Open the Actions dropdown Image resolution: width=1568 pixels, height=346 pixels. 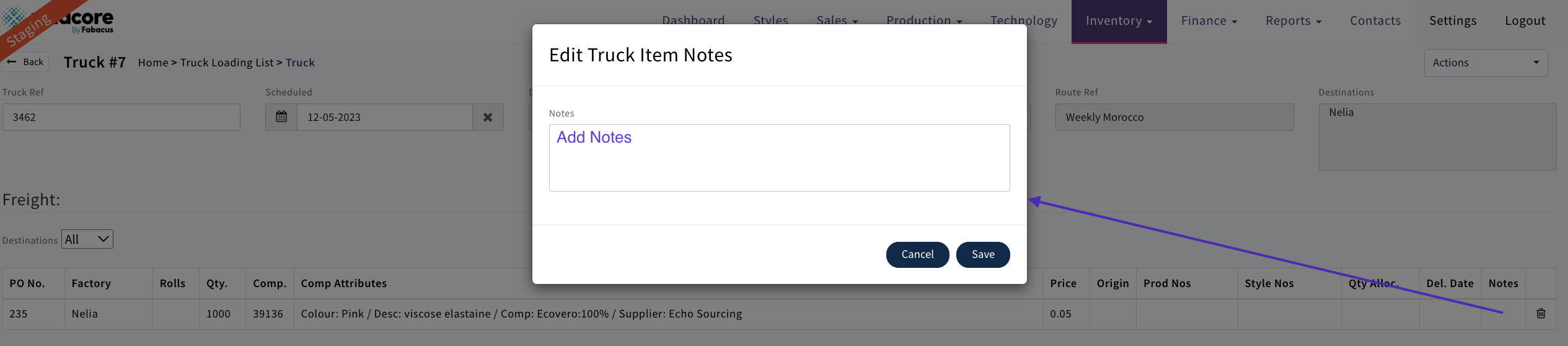pos(1485,63)
